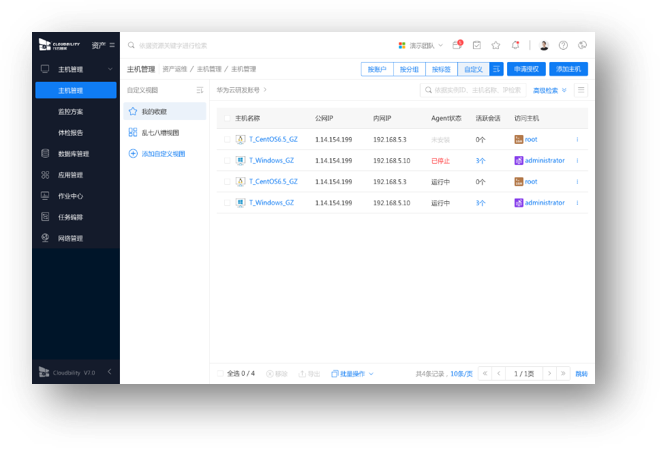Expand 高级检索 advanced search
The width and height of the screenshot is (660, 449).
coord(550,90)
